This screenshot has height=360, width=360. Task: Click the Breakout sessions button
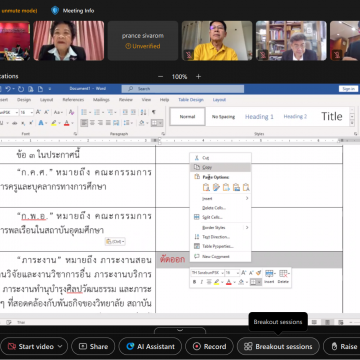tap(278, 347)
